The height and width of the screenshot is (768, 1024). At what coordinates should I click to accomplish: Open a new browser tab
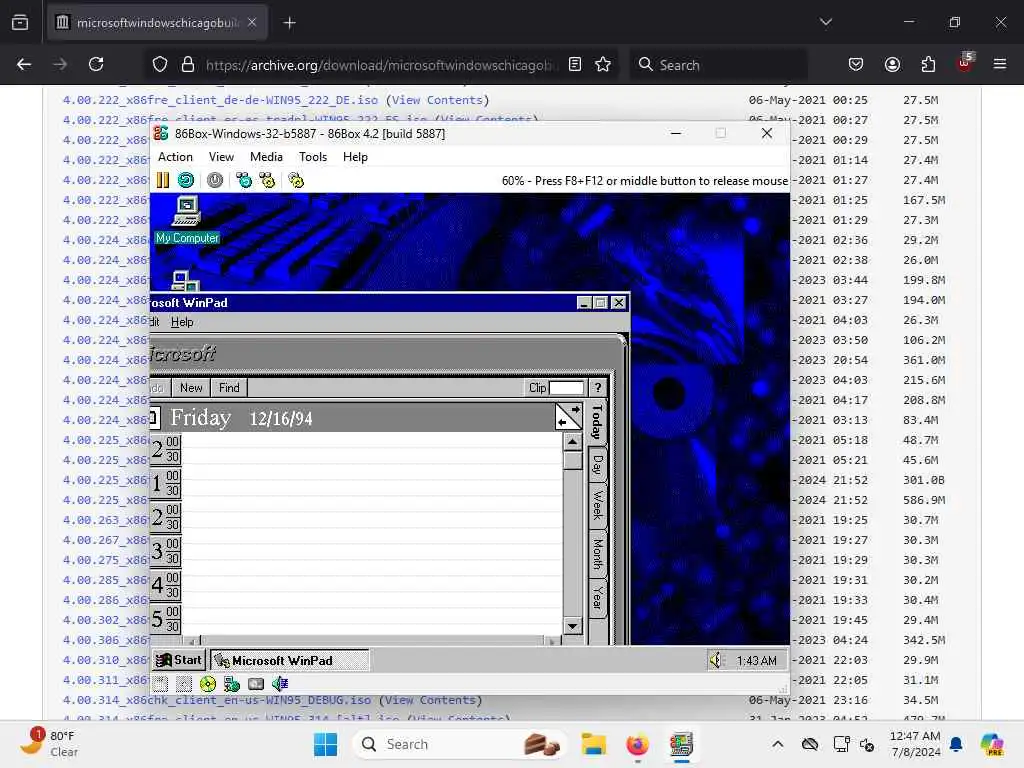[289, 23]
